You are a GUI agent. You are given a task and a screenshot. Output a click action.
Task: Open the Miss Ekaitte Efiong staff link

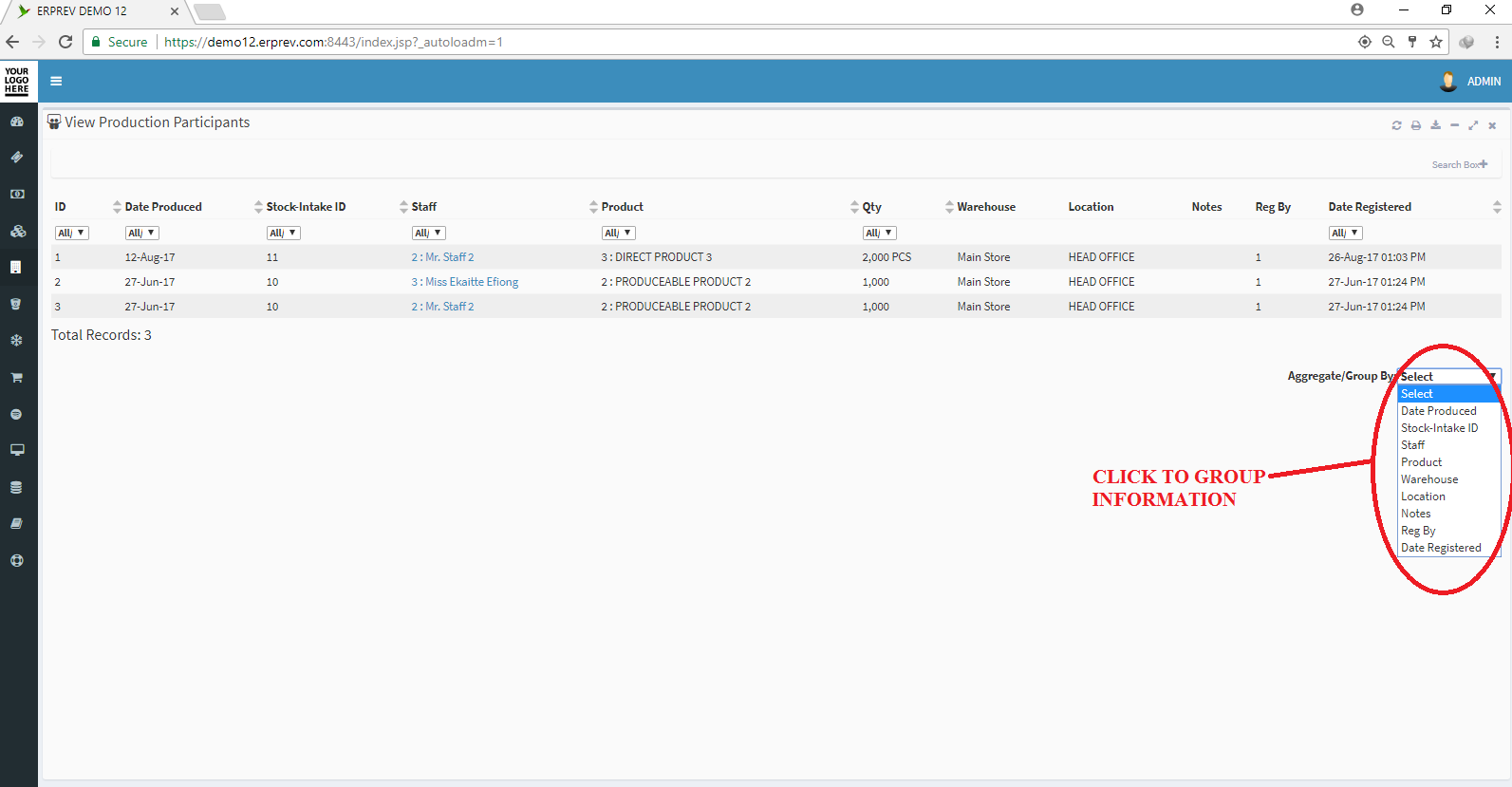pos(465,282)
